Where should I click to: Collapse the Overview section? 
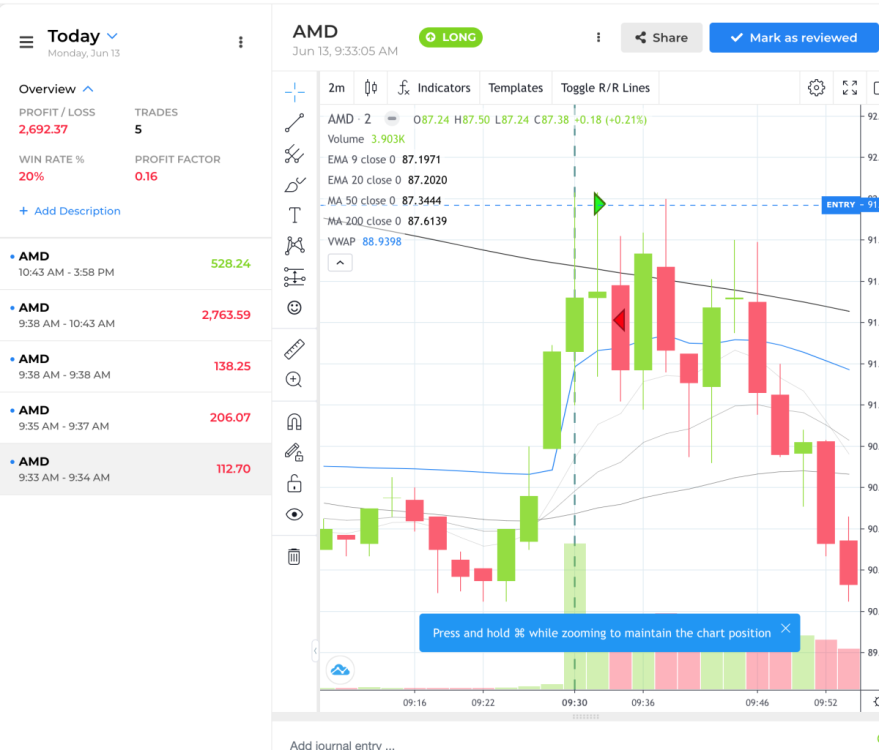pos(88,89)
